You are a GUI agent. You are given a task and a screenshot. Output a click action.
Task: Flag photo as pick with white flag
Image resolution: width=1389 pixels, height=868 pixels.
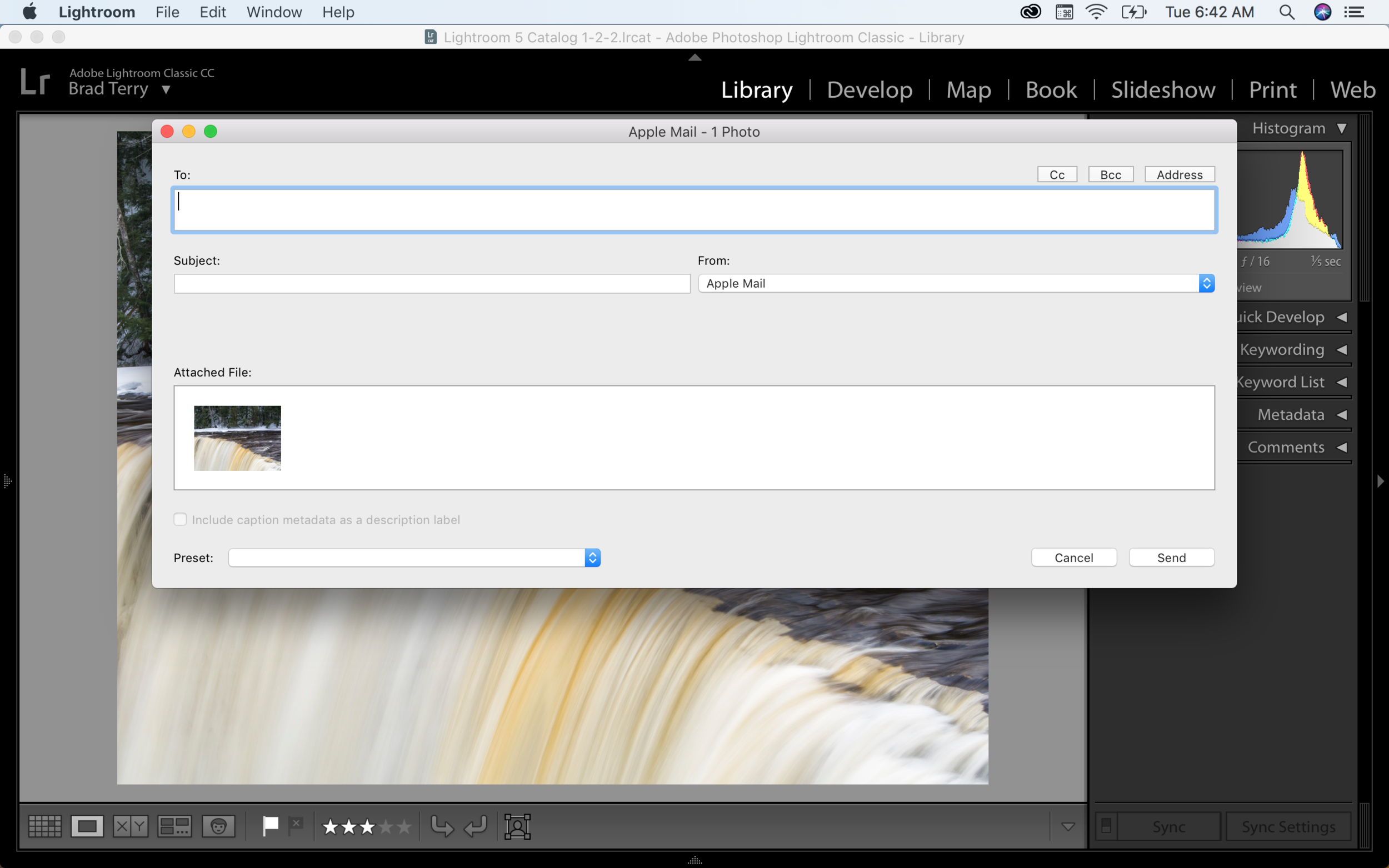270,826
